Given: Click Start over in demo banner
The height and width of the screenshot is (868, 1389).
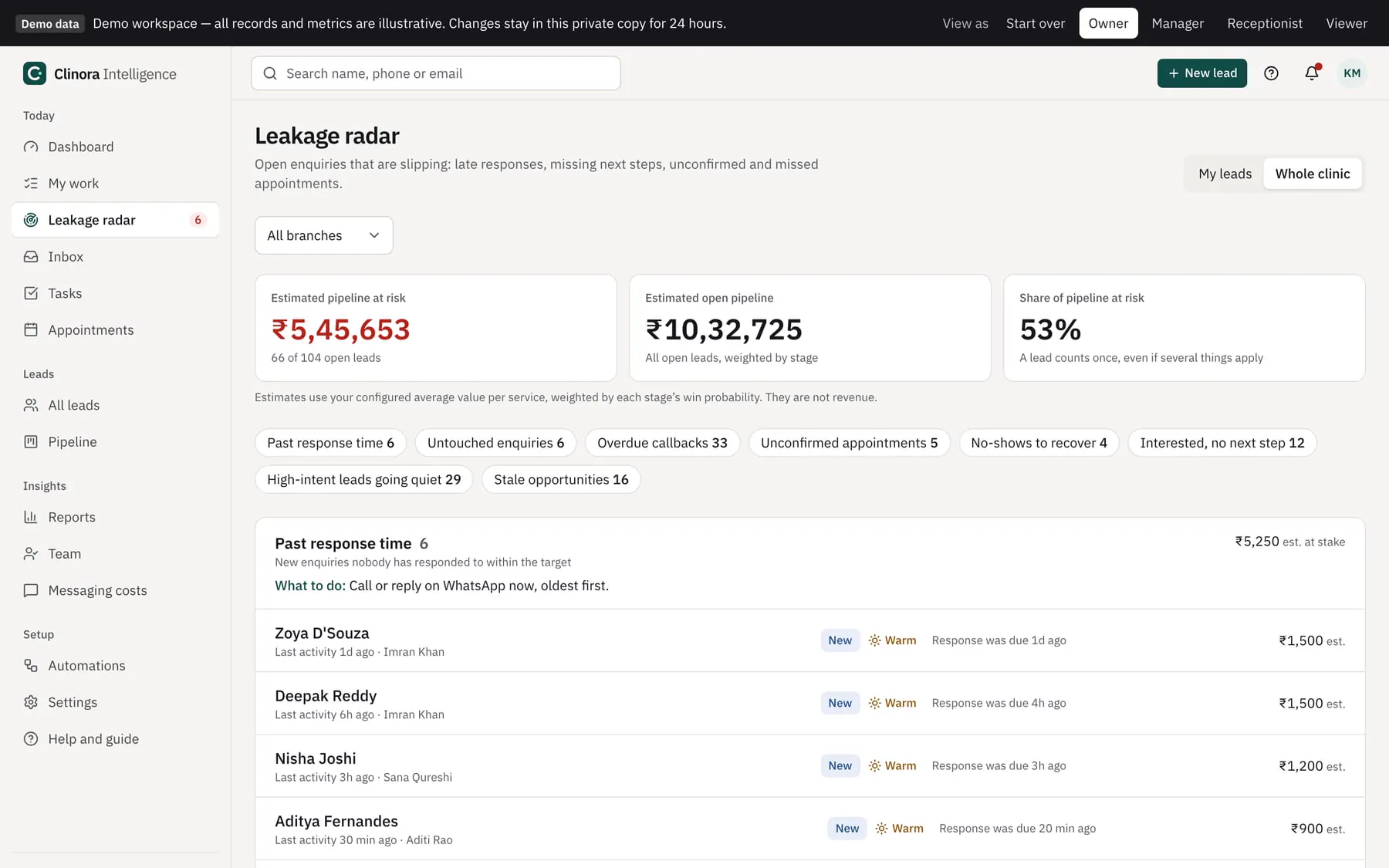Looking at the screenshot, I should pos(1035,23).
